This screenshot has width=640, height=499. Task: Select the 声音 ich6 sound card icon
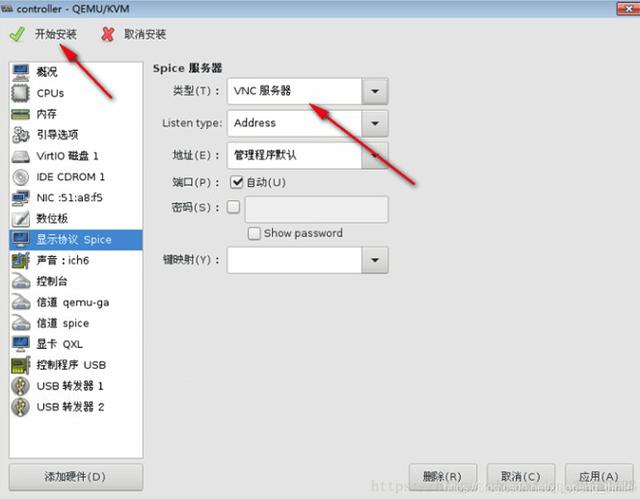[21, 261]
